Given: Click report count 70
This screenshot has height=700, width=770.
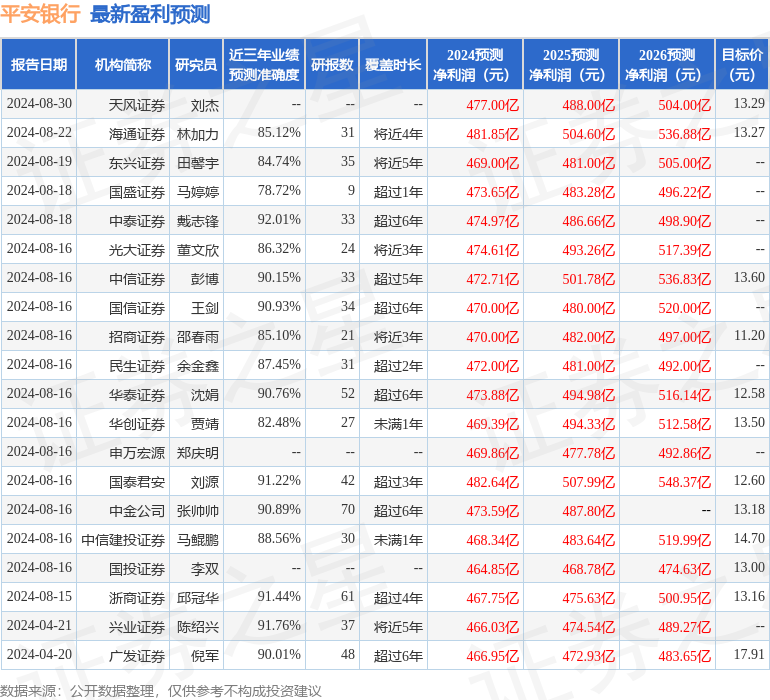Looking at the screenshot, I should click(x=348, y=509).
